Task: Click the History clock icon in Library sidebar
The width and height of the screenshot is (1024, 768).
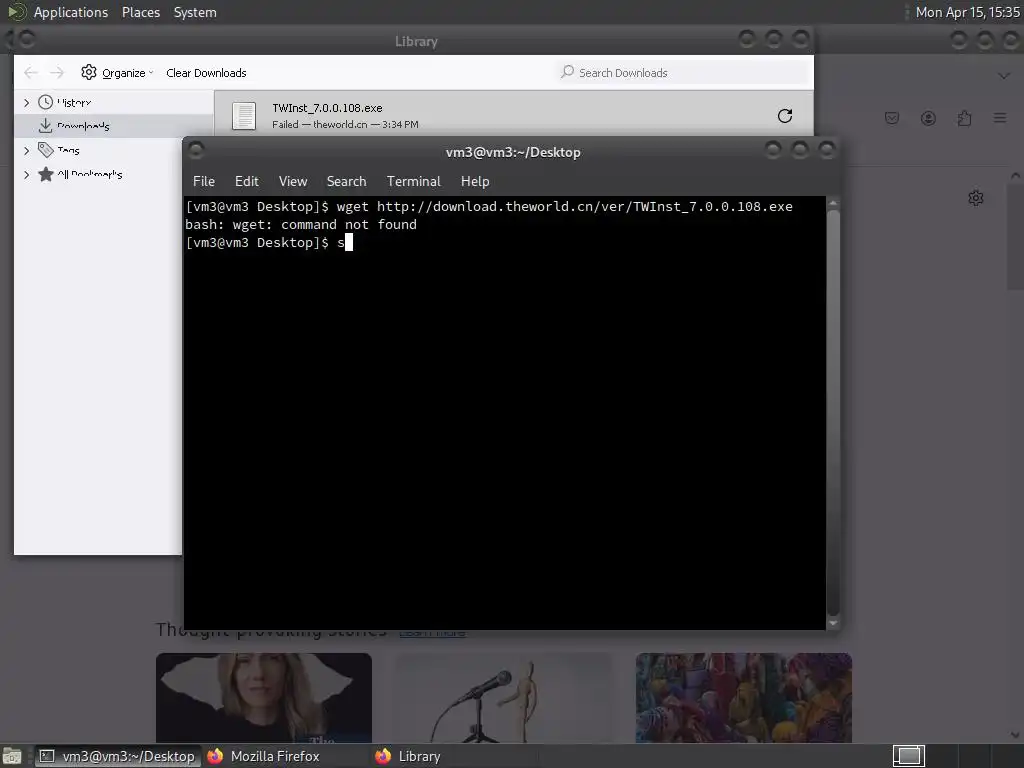Action: [x=45, y=102]
